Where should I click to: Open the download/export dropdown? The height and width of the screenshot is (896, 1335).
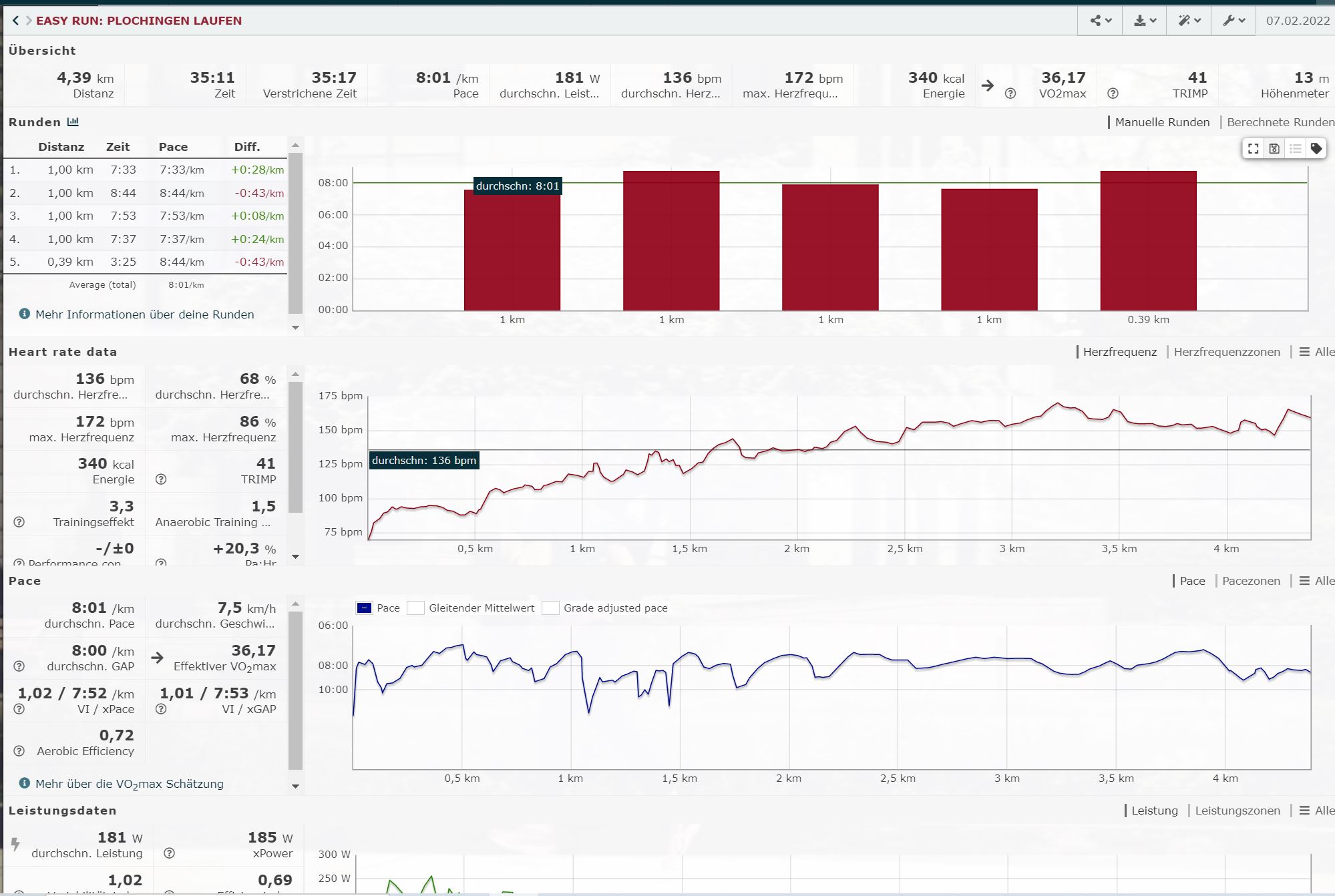point(1145,21)
